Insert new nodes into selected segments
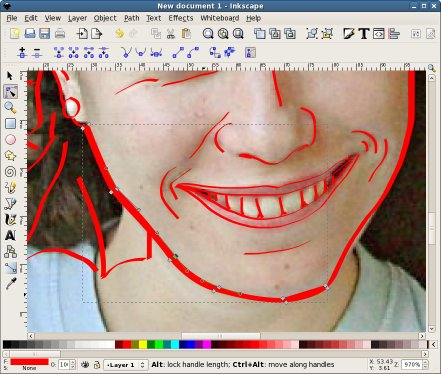Viewport: 441px width, 374px height. pyautogui.click(x=22, y=53)
